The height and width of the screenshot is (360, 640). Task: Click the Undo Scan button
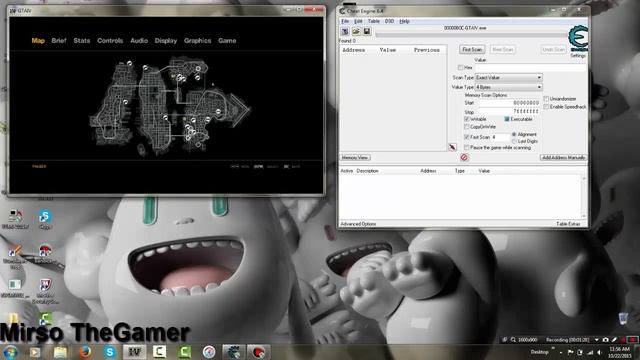tap(553, 49)
